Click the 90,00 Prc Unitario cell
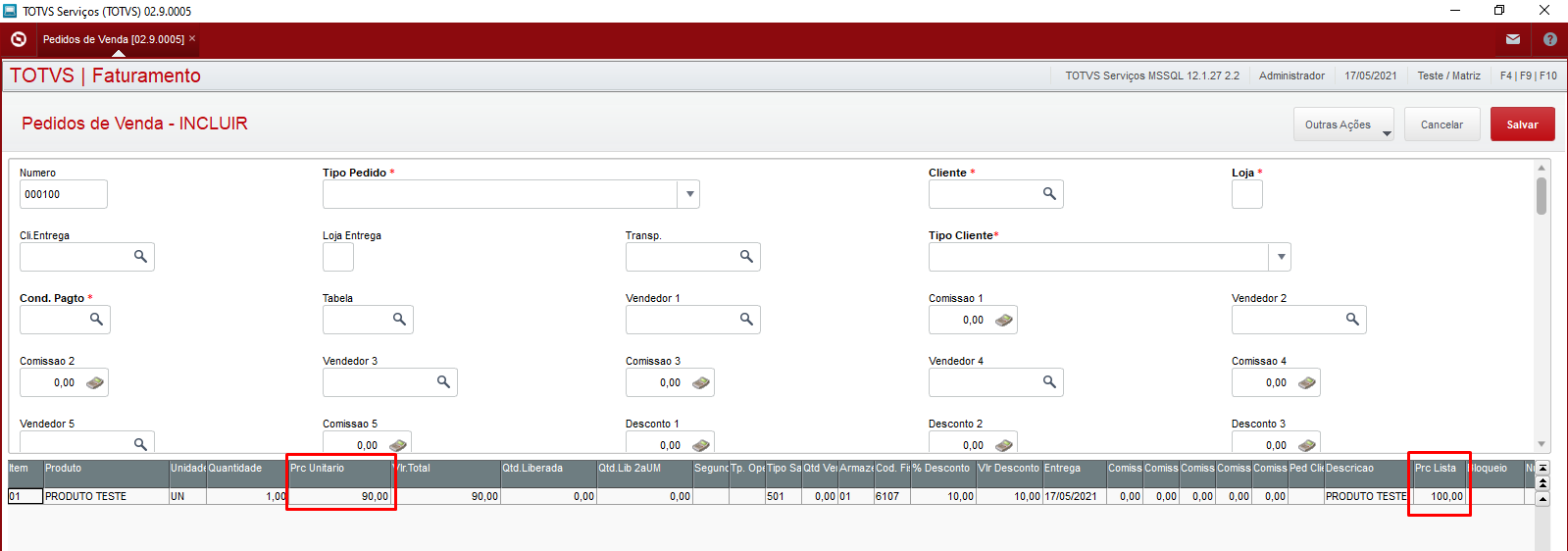 (340, 496)
